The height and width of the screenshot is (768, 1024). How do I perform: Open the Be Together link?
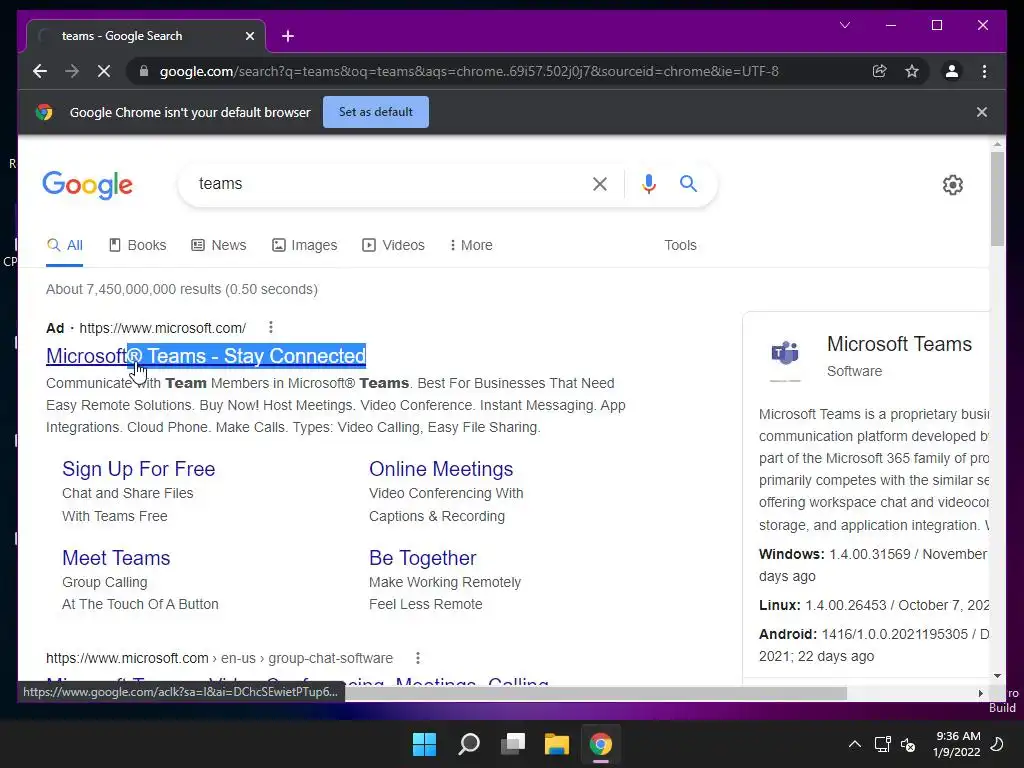423,558
